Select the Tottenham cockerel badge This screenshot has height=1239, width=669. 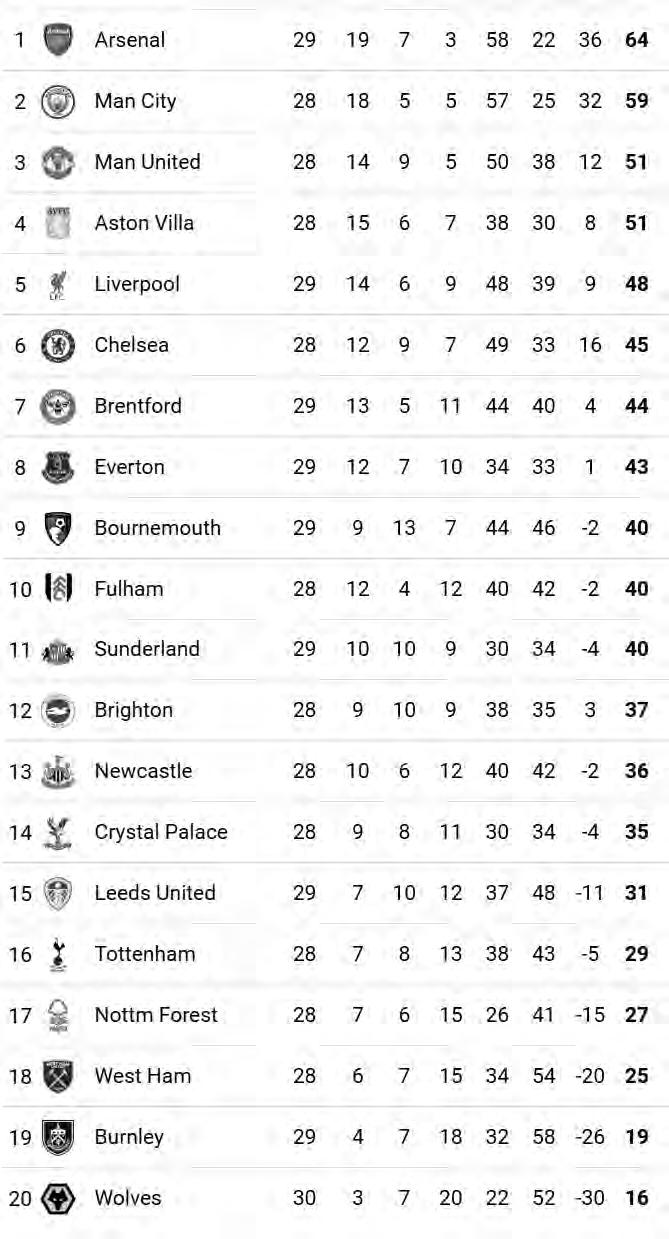(58, 954)
